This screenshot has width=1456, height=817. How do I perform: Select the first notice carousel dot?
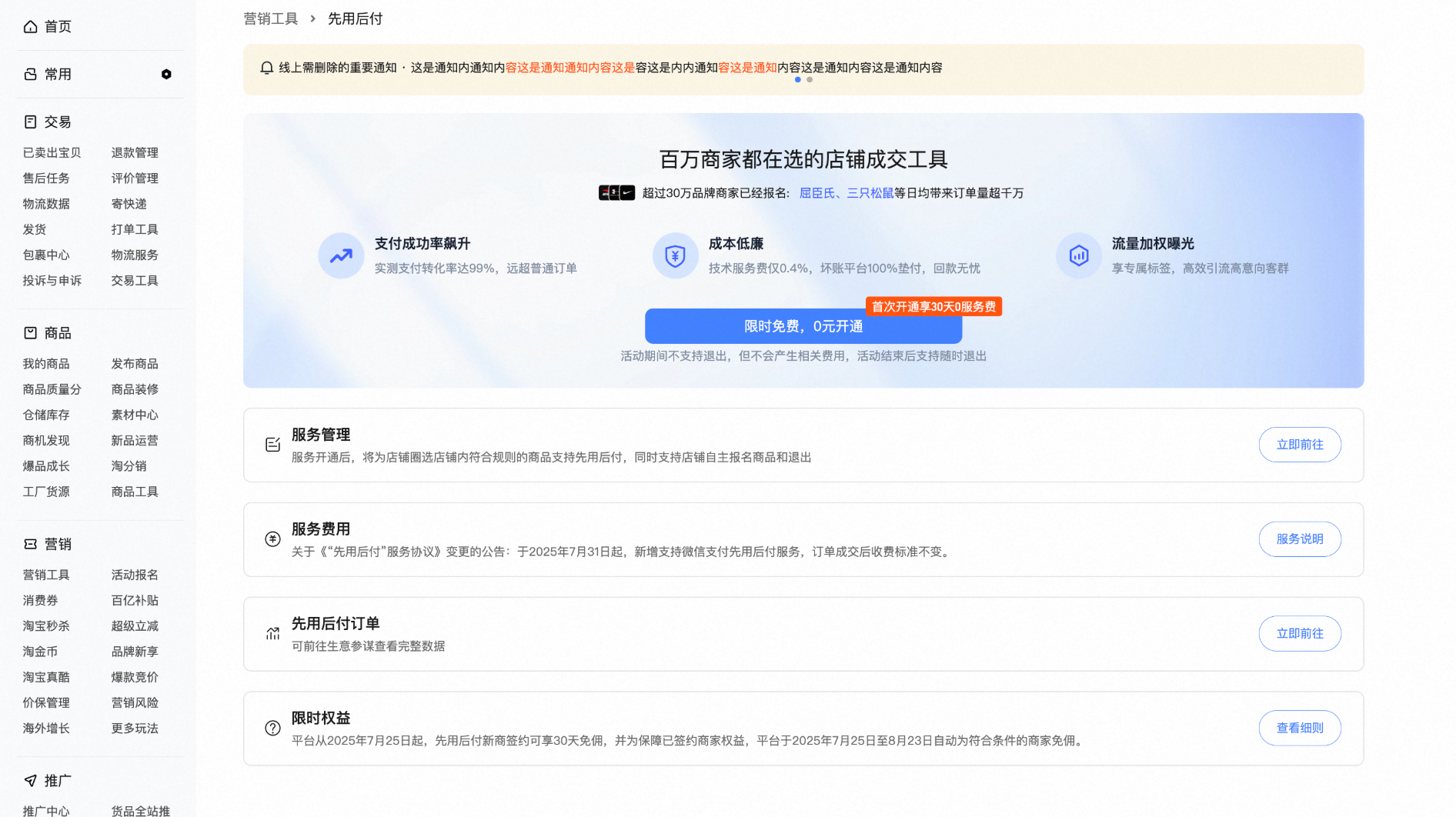pyautogui.click(x=797, y=80)
